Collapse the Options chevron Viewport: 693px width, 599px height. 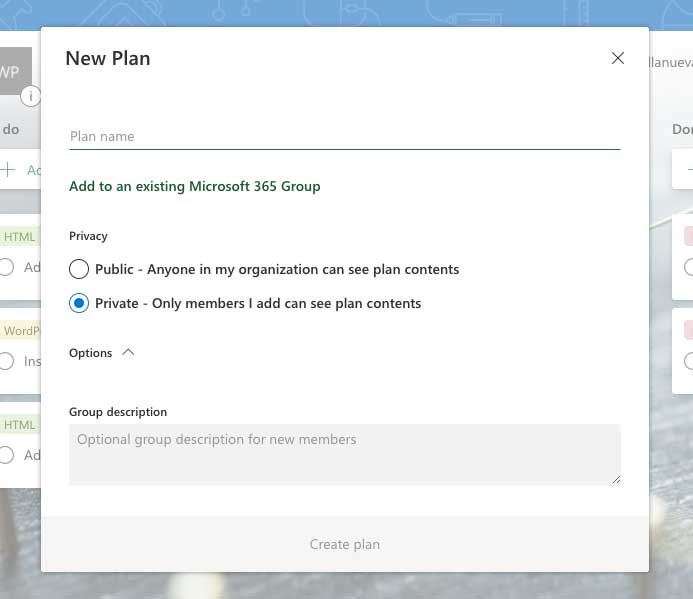coord(127,352)
